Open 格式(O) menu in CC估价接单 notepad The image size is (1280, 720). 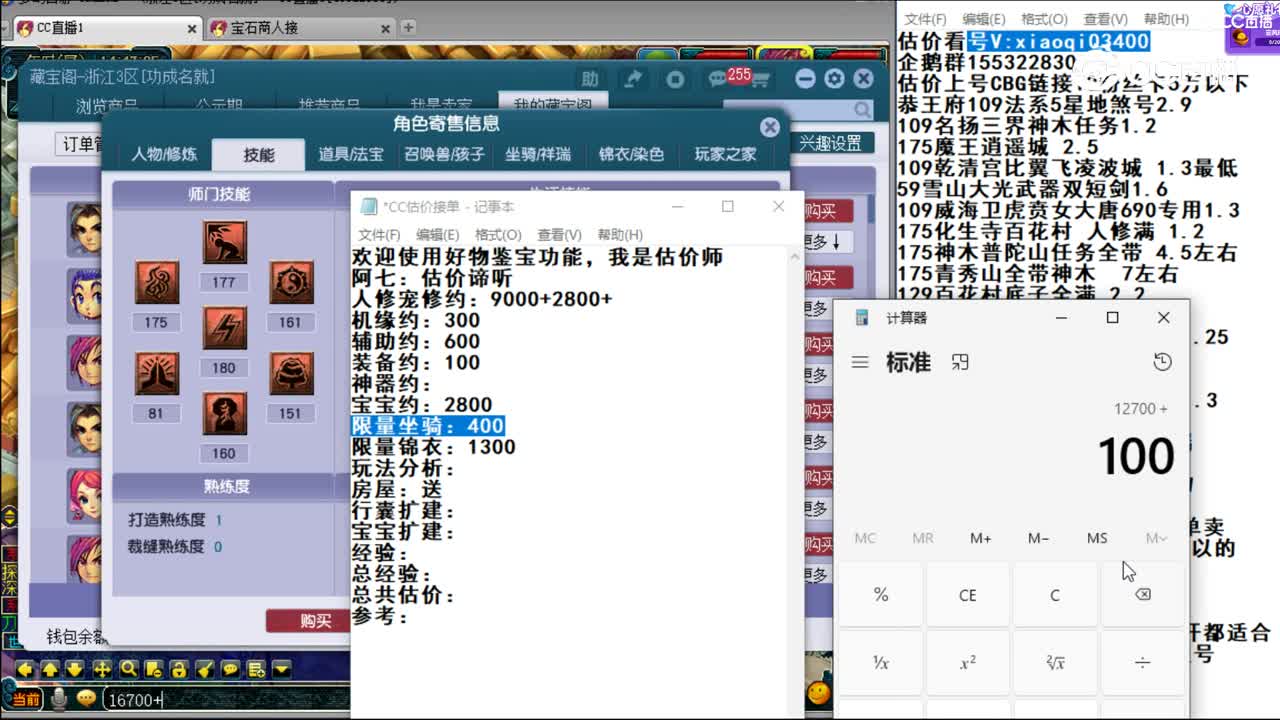click(498, 234)
